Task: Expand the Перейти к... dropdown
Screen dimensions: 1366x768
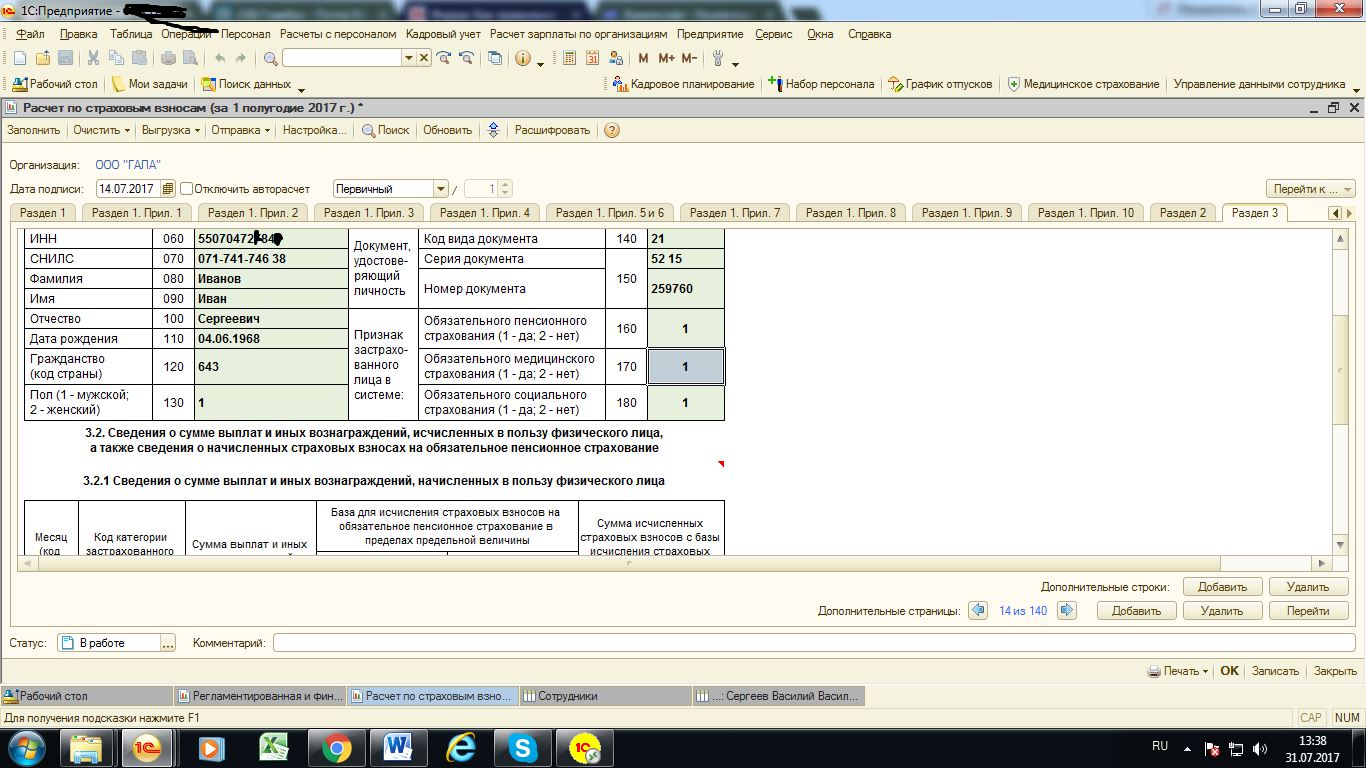Action: (1311, 188)
